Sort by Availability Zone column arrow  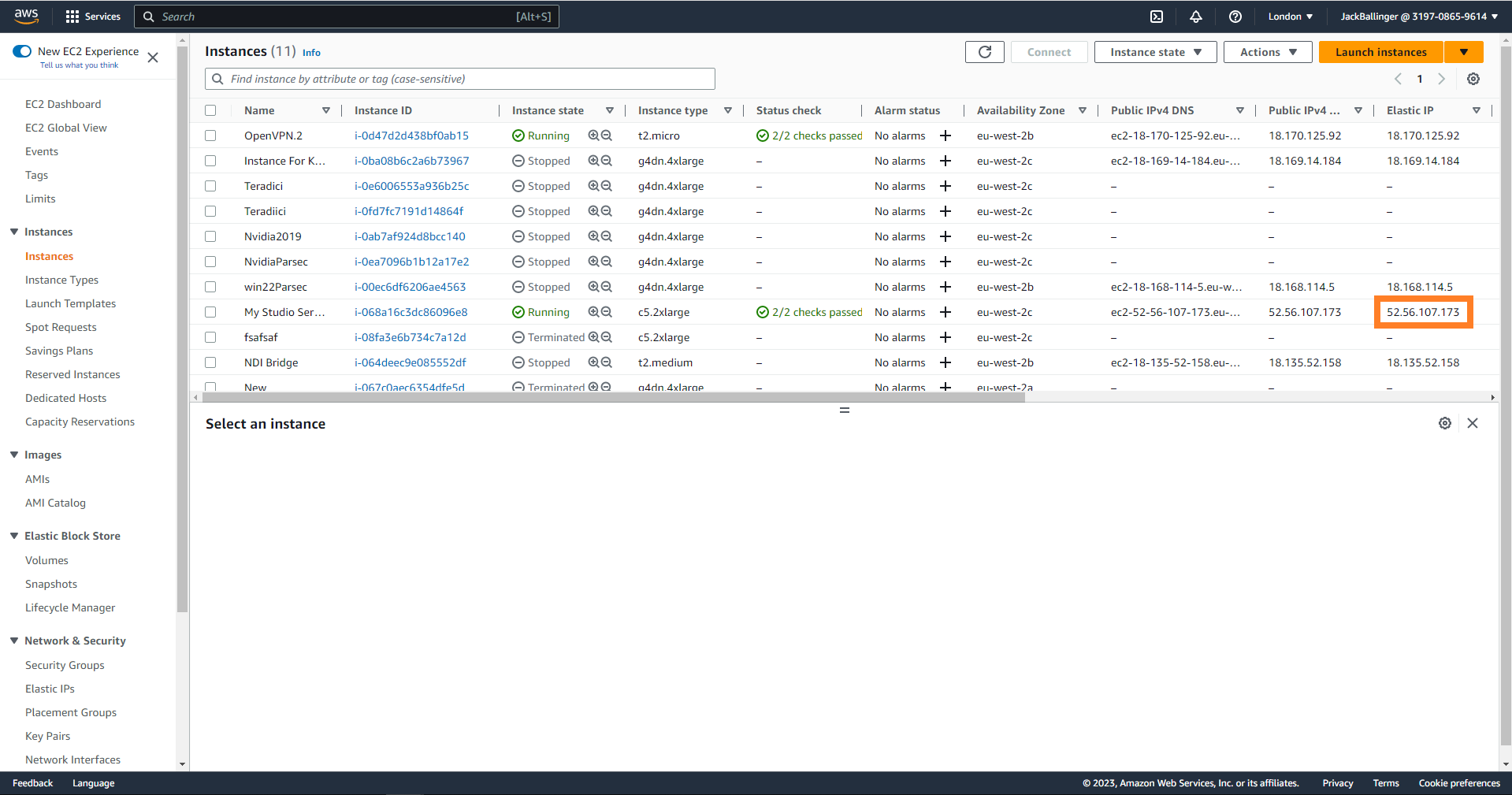click(x=1083, y=110)
